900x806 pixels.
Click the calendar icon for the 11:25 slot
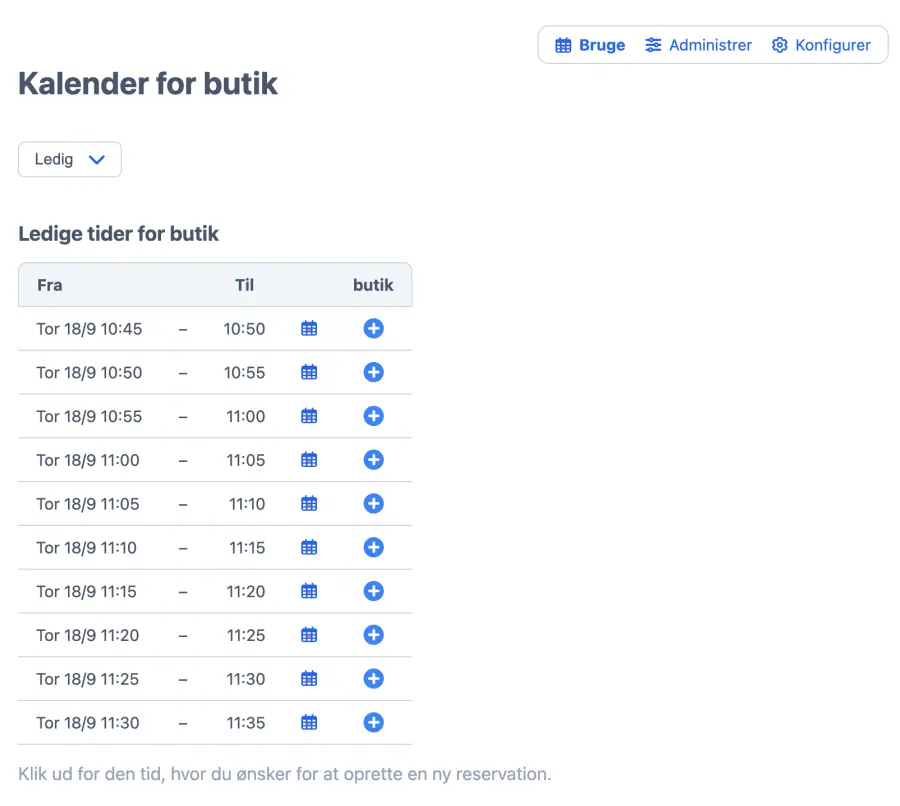point(309,679)
